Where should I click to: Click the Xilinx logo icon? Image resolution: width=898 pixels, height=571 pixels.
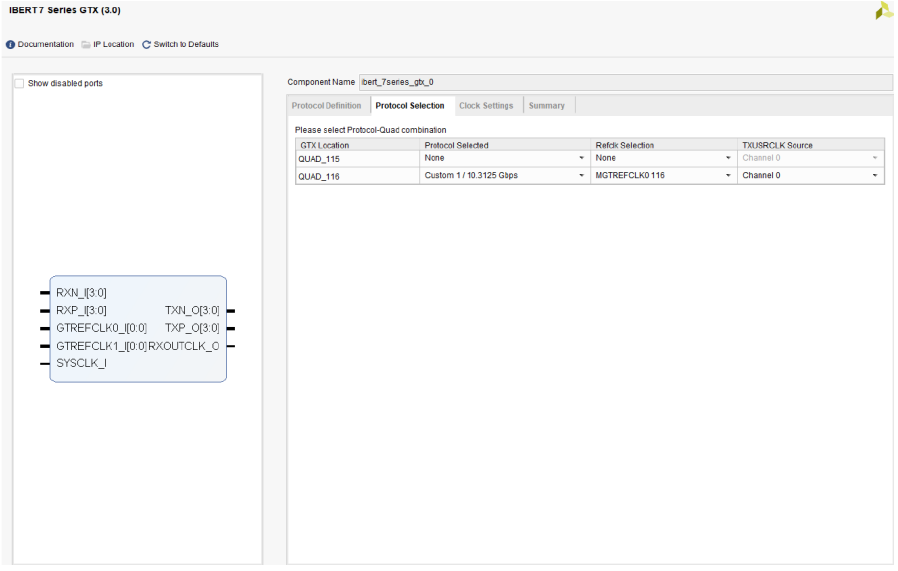(884, 10)
